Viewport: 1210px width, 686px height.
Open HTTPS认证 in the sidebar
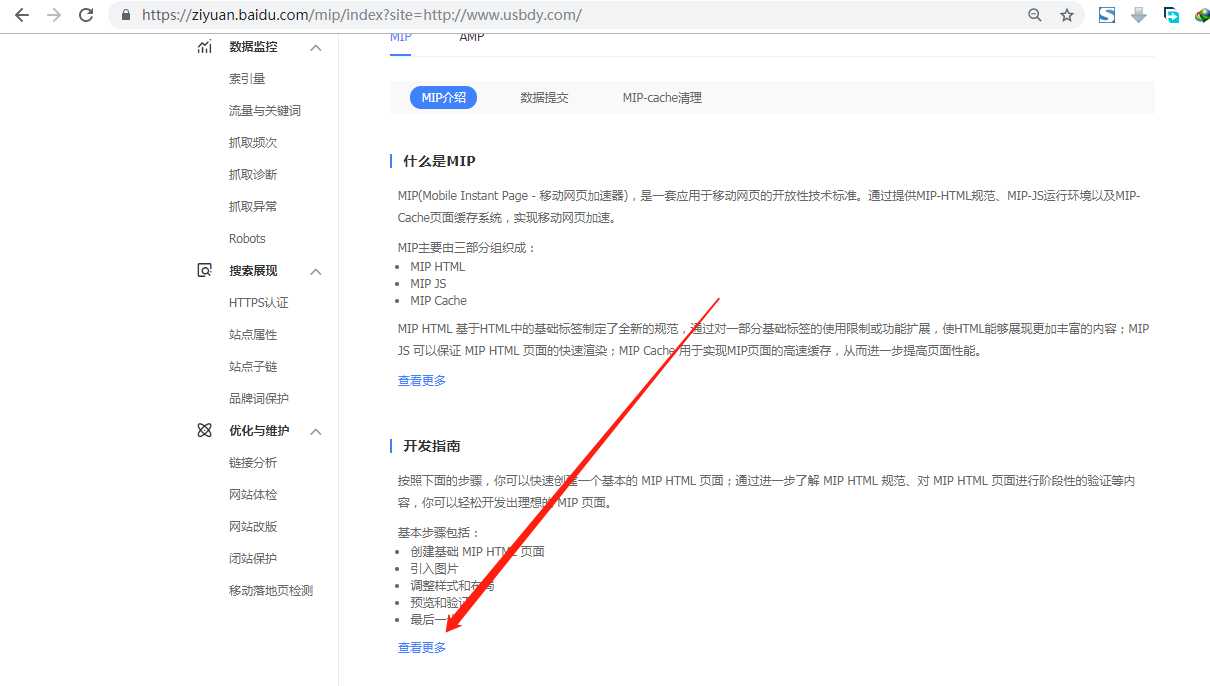(259, 303)
